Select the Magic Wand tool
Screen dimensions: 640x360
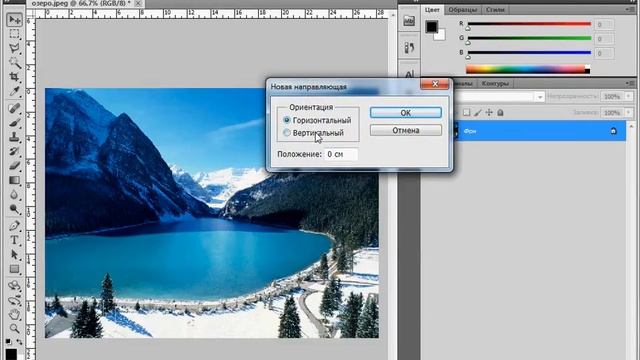click(14, 62)
